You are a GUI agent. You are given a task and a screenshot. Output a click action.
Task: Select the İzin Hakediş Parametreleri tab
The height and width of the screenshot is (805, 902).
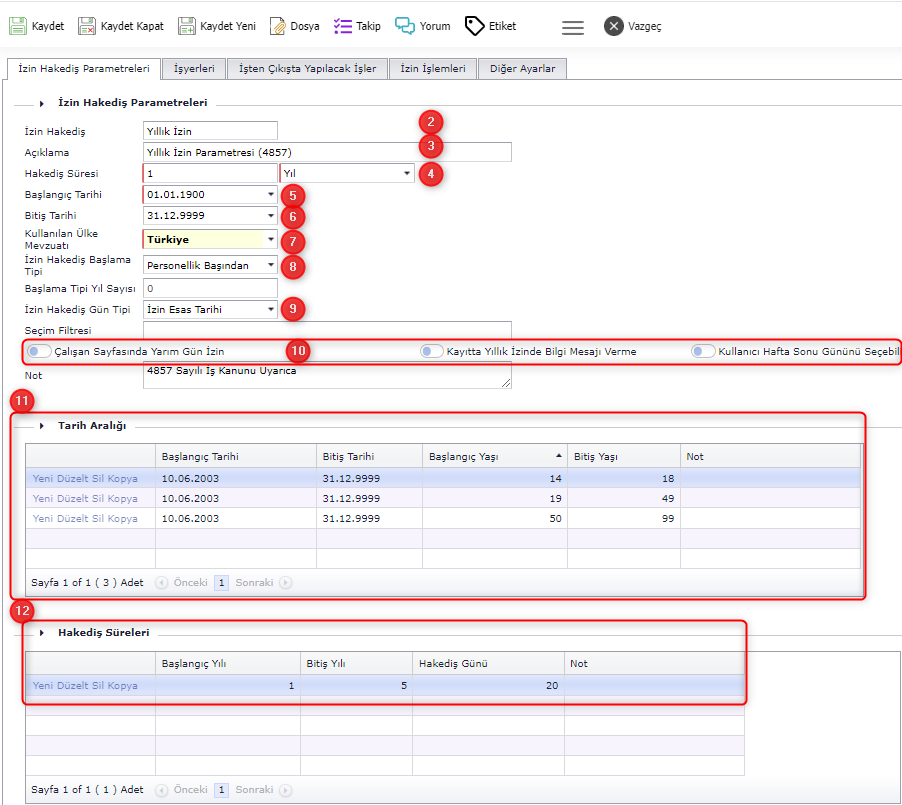pyautogui.click(x=84, y=68)
